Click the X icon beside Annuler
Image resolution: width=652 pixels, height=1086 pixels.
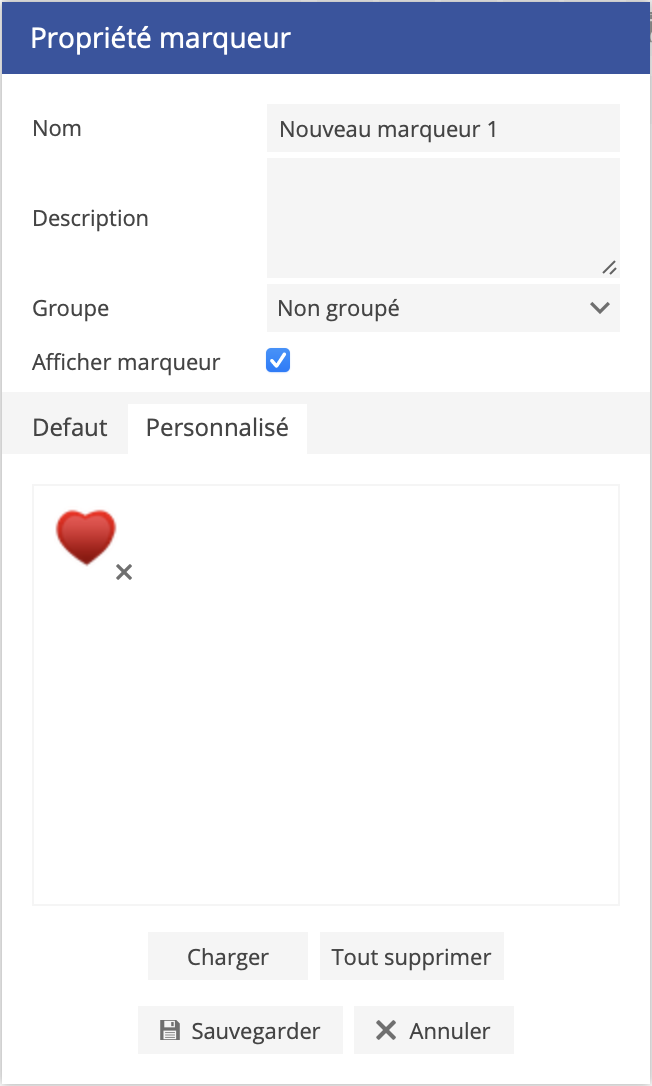click(385, 1030)
